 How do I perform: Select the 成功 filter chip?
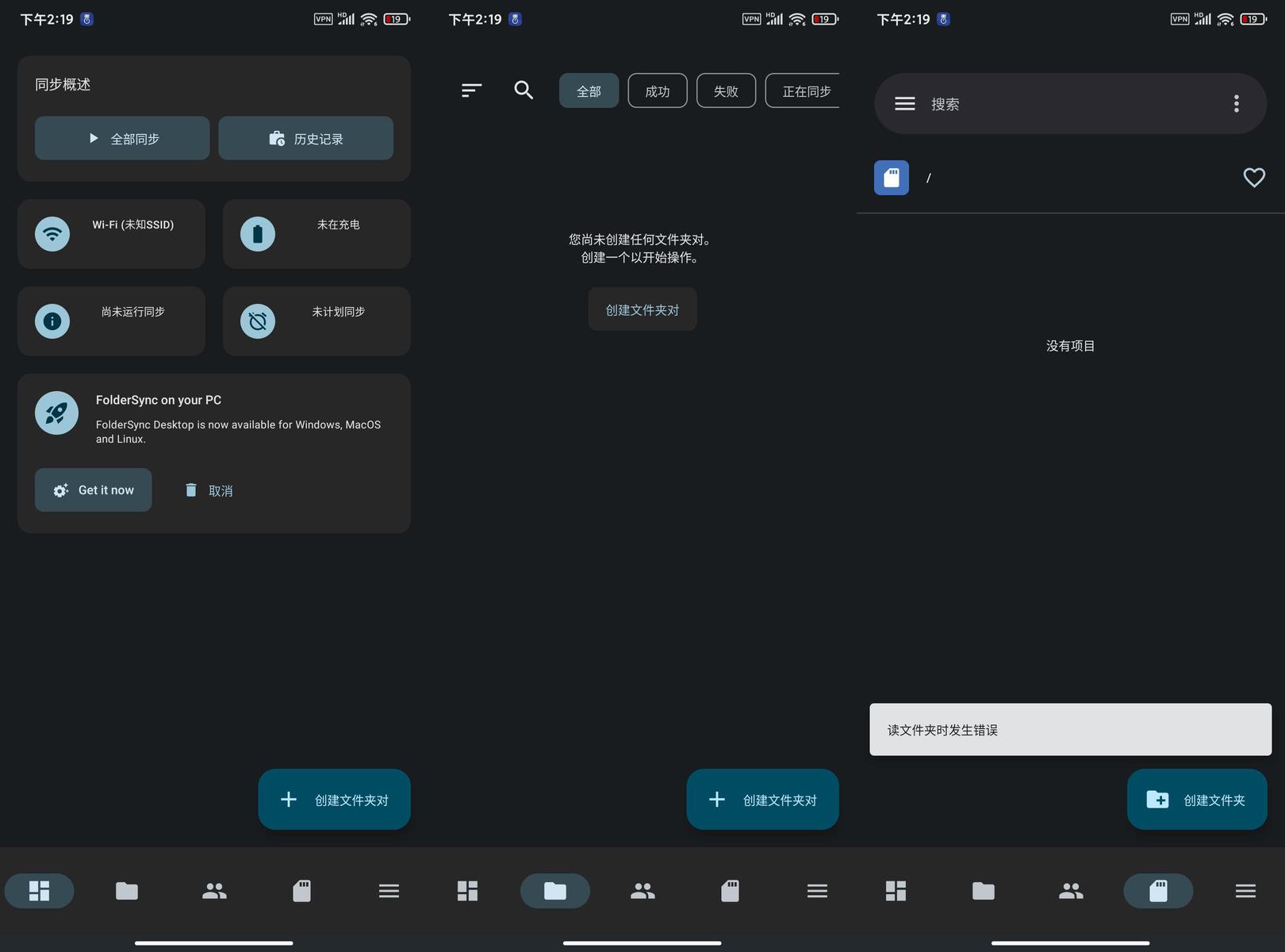click(x=658, y=90)
